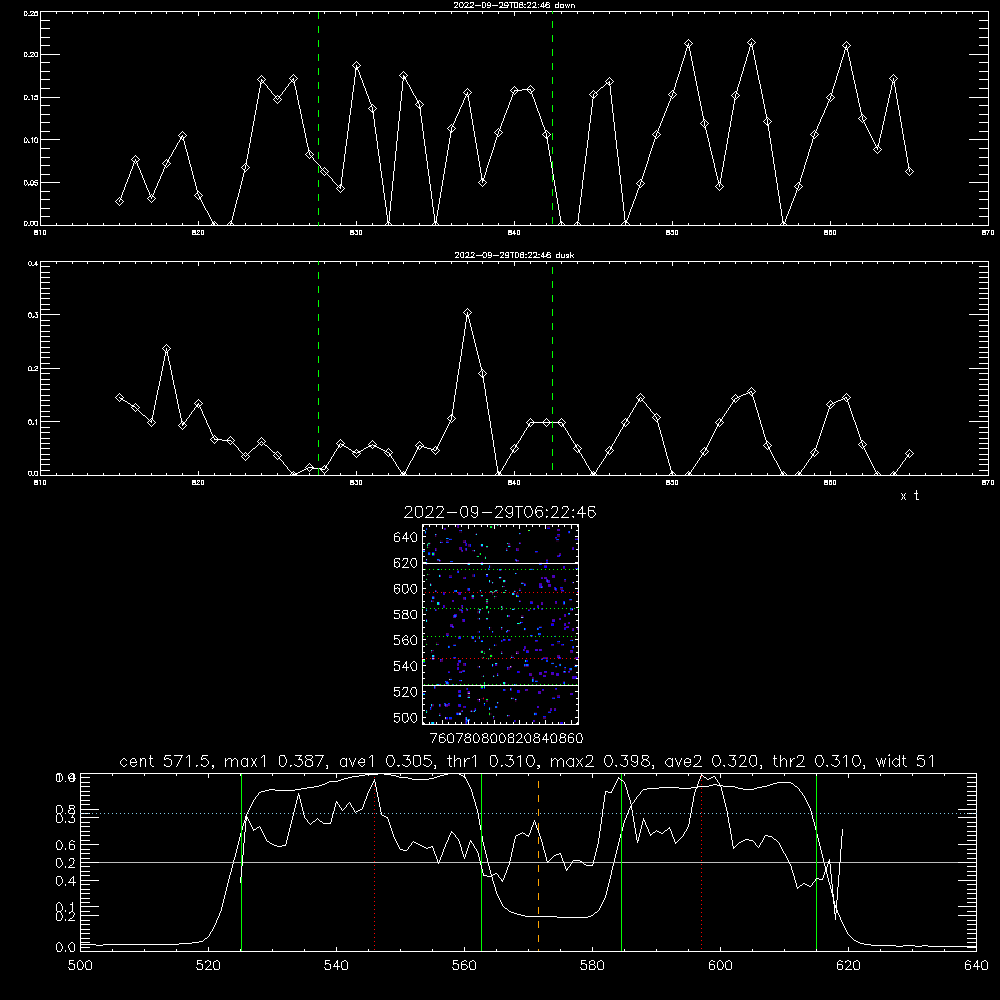Click the 620 tick label on bottom plot axis

click(848, 966)
